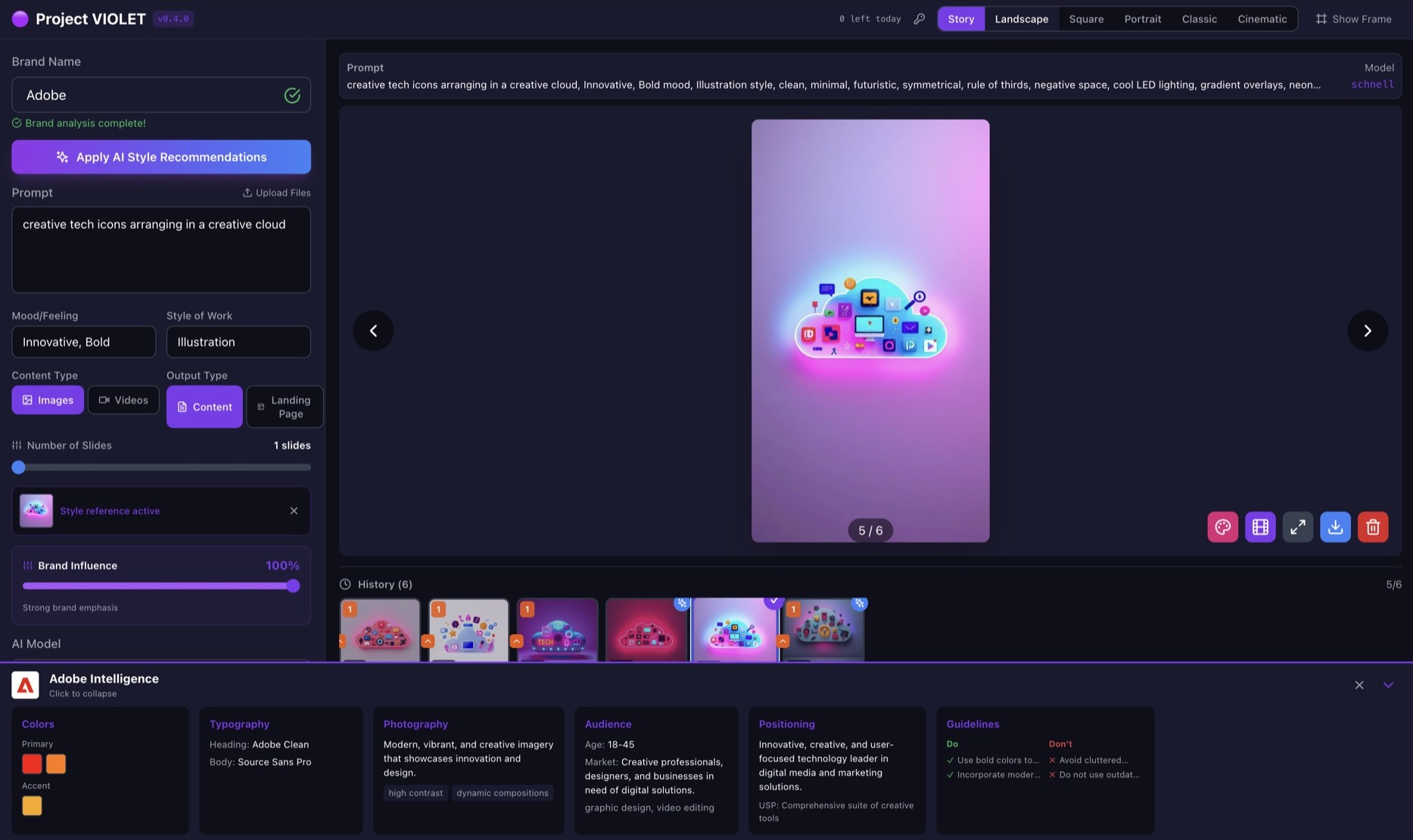This screenshot has height=840, width=1413.
Task: Switch to Cinematic aspect ratio
Action: pyautogui.click(x=1262, y=19)
